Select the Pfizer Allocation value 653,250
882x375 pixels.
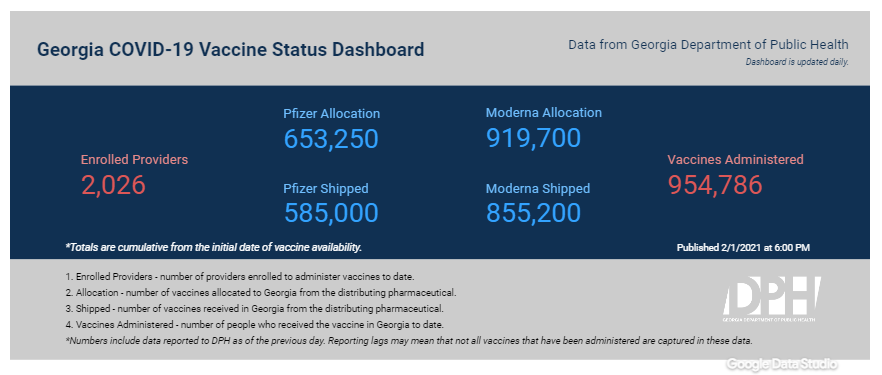[x=331, y=139]
